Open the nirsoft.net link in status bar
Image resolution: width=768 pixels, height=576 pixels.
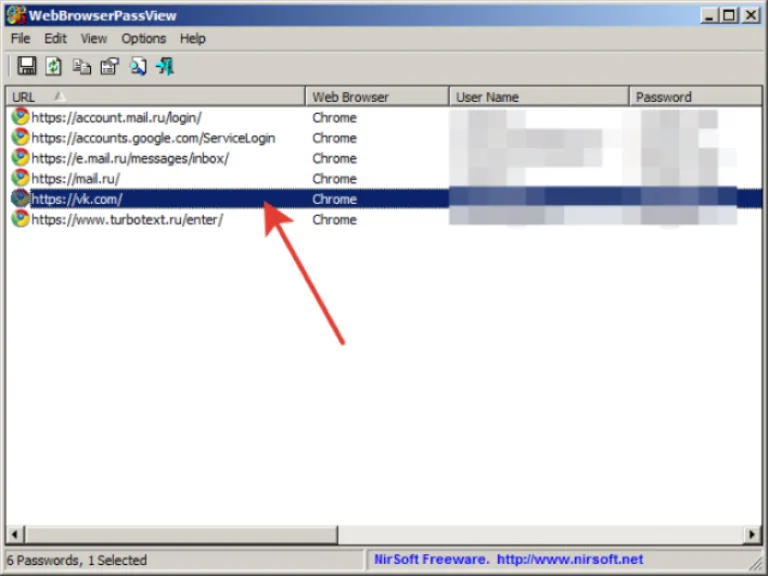pos(570,559)
